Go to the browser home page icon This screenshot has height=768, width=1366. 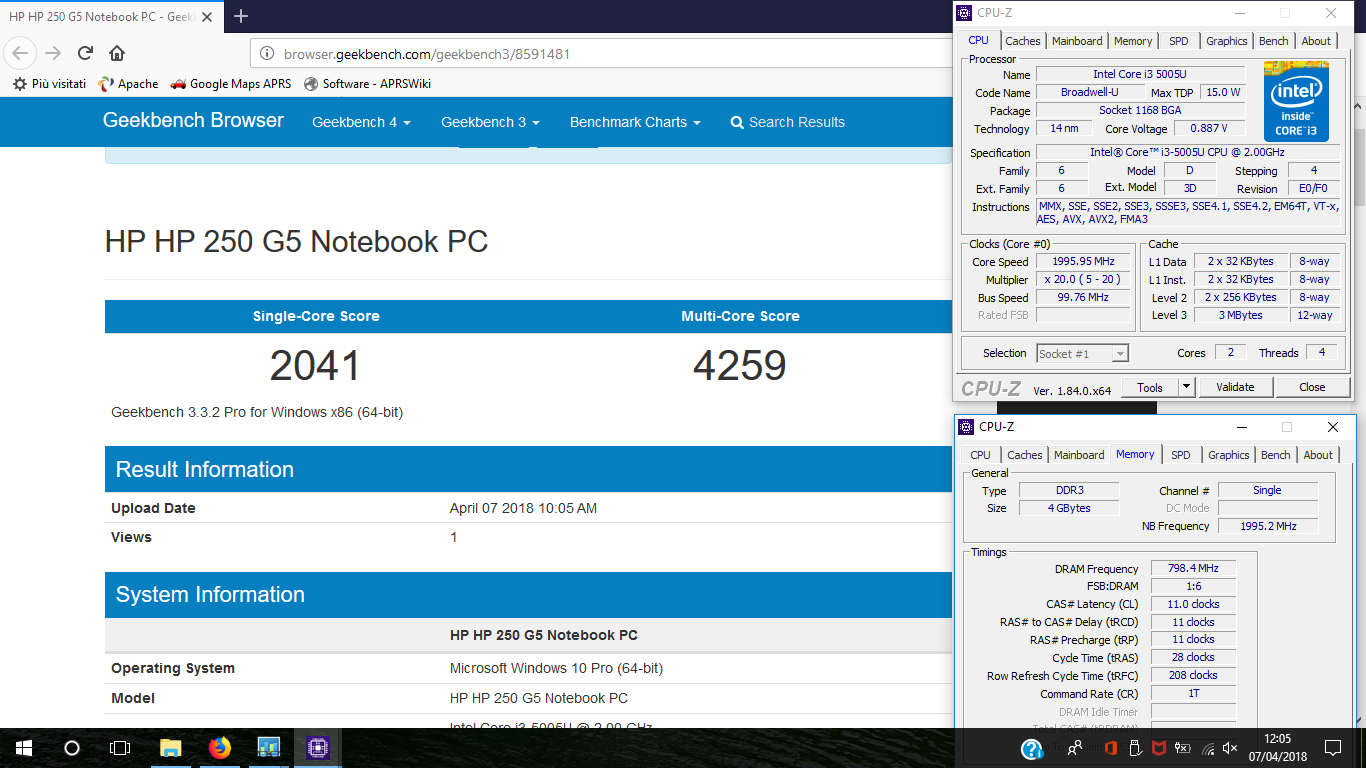pyautogui.click(x=117, y=53)
